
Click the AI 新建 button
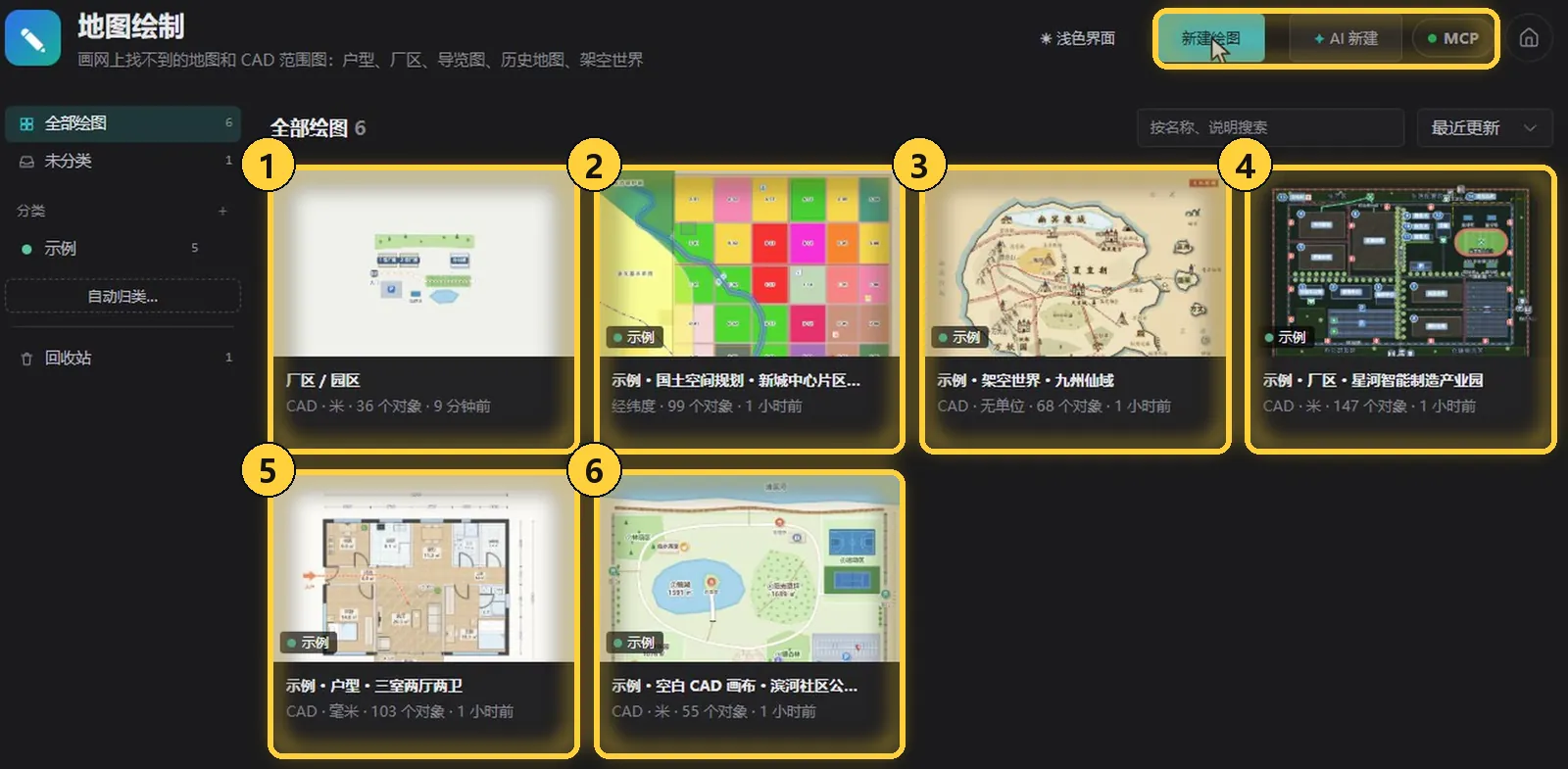[x=1346, y=38]
